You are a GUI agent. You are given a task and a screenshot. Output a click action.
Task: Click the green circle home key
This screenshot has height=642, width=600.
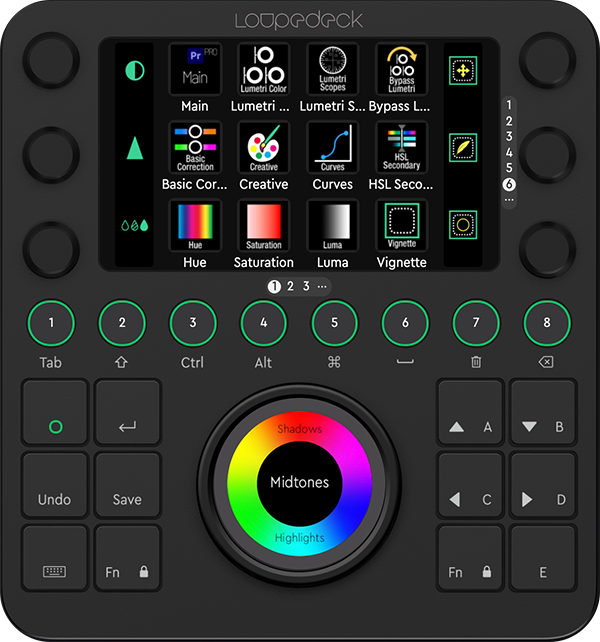tap(55, 413)
